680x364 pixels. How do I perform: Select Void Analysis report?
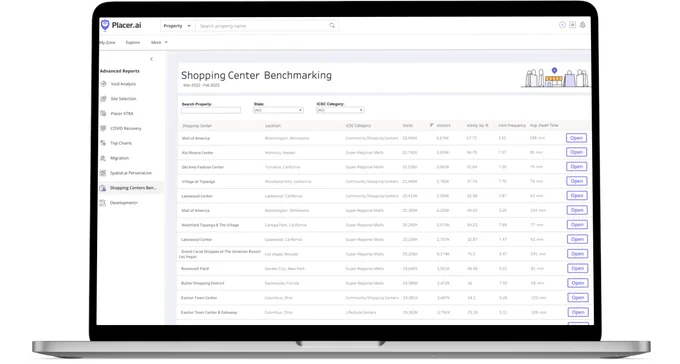click(x=123, y=84)
